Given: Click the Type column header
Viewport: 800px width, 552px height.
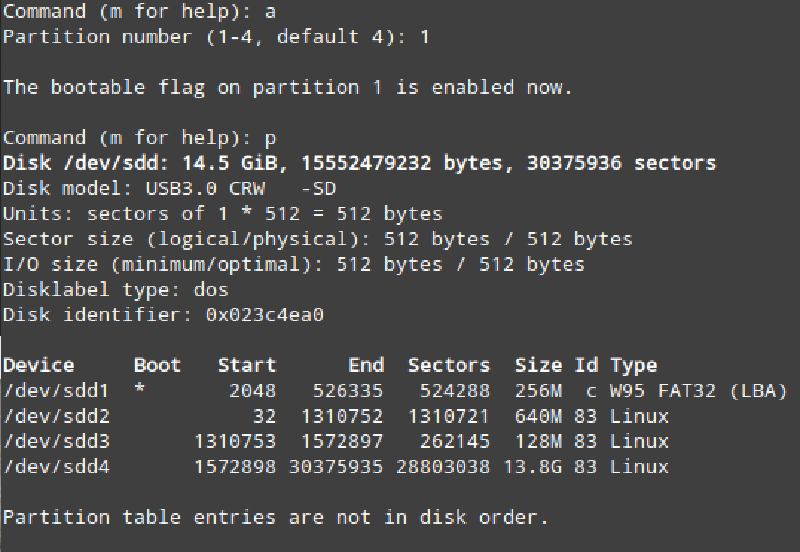Looking at the screenshot, I should pos(634,365).
